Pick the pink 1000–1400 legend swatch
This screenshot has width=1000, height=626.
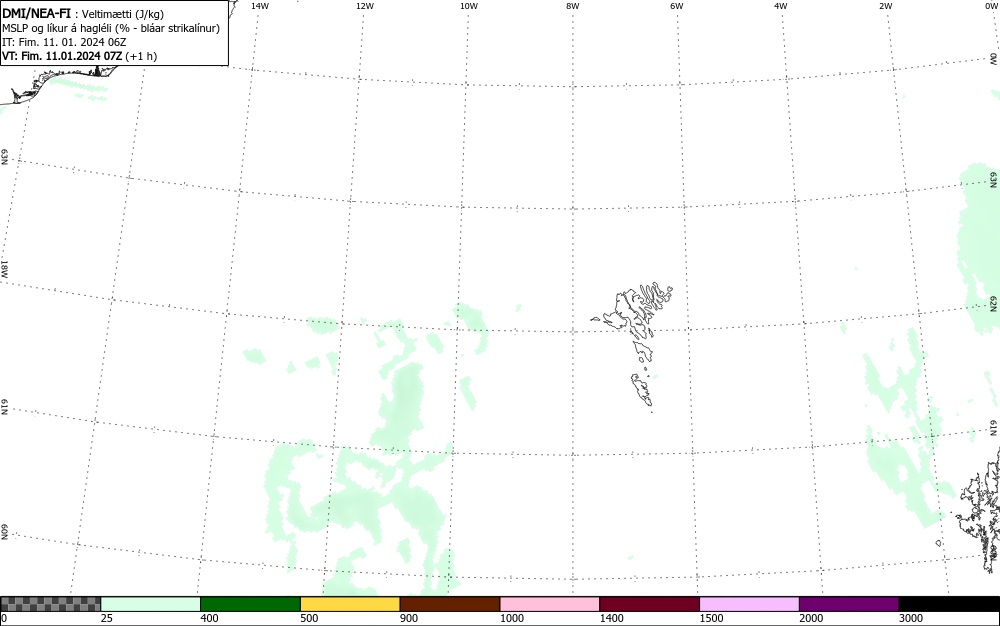550,604
